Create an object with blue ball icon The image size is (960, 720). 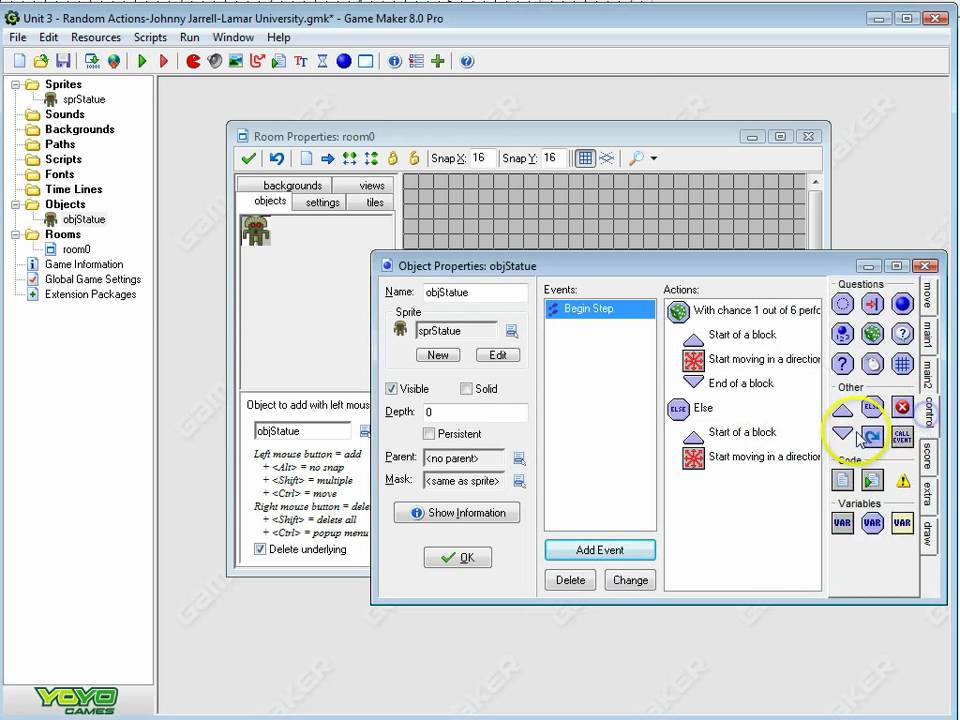pos(344,61)
